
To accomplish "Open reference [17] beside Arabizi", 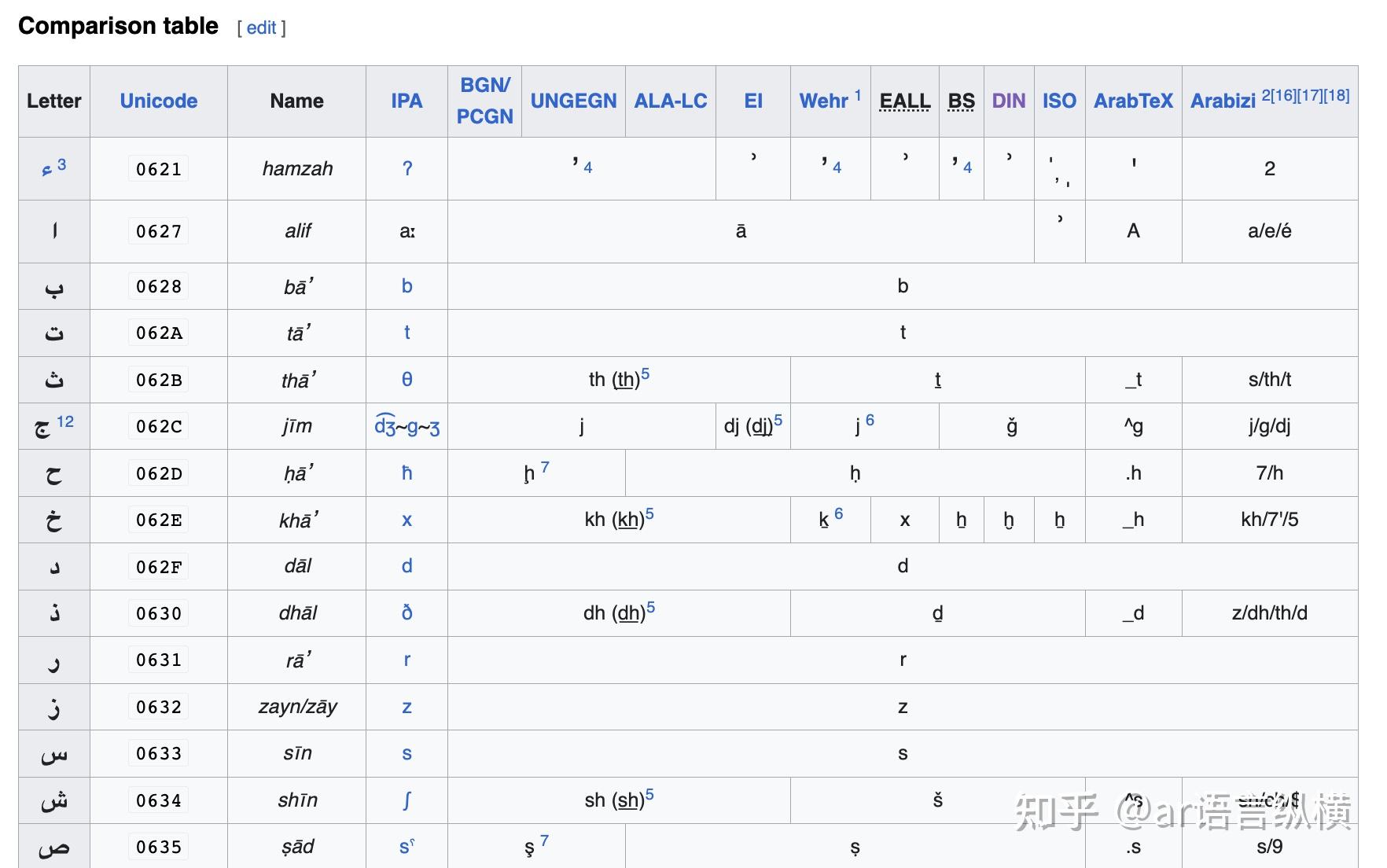I will pyautogui.click(x=1309, y=94).
